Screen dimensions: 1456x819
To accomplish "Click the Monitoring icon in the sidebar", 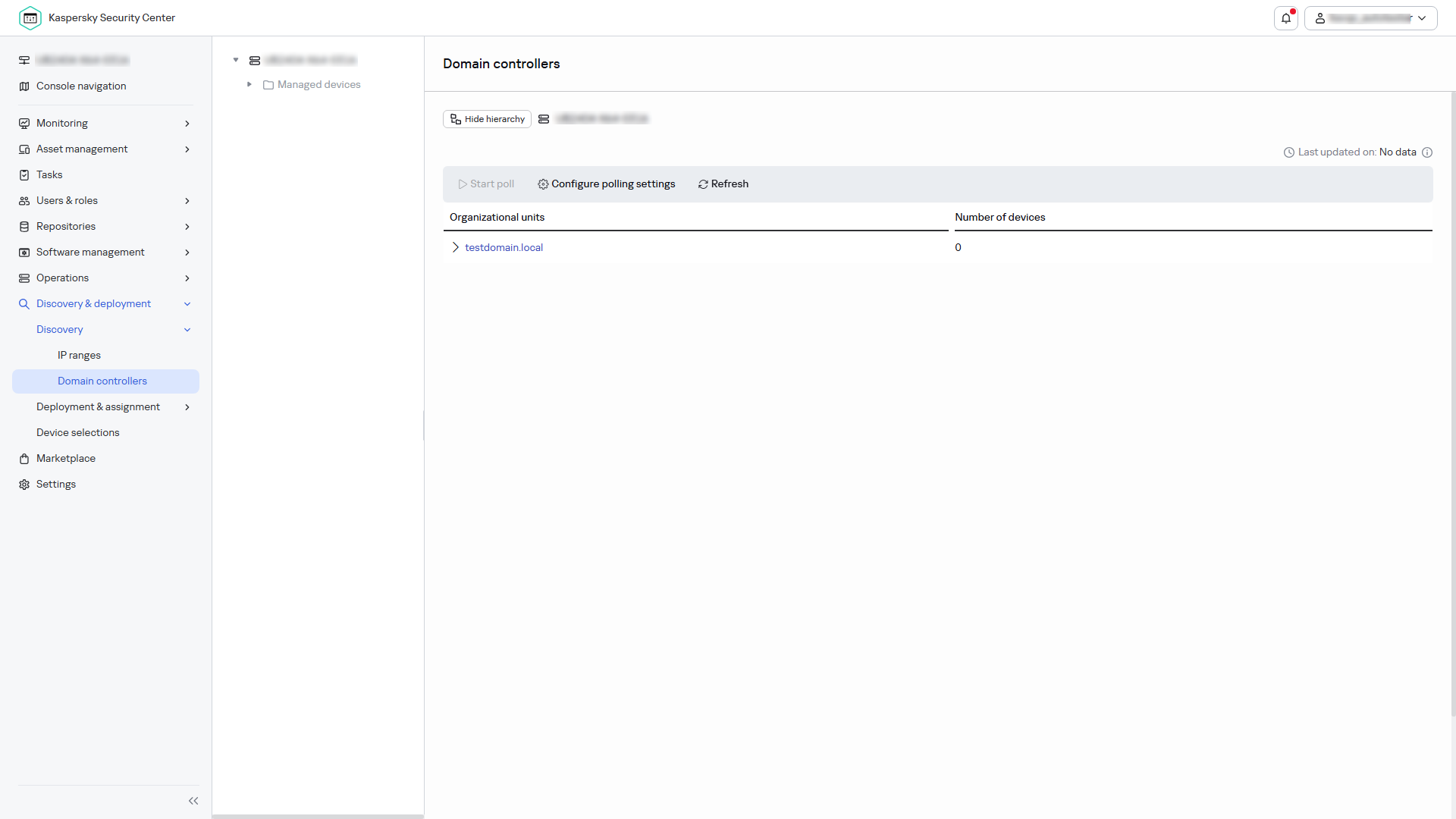I will [24, 124].
